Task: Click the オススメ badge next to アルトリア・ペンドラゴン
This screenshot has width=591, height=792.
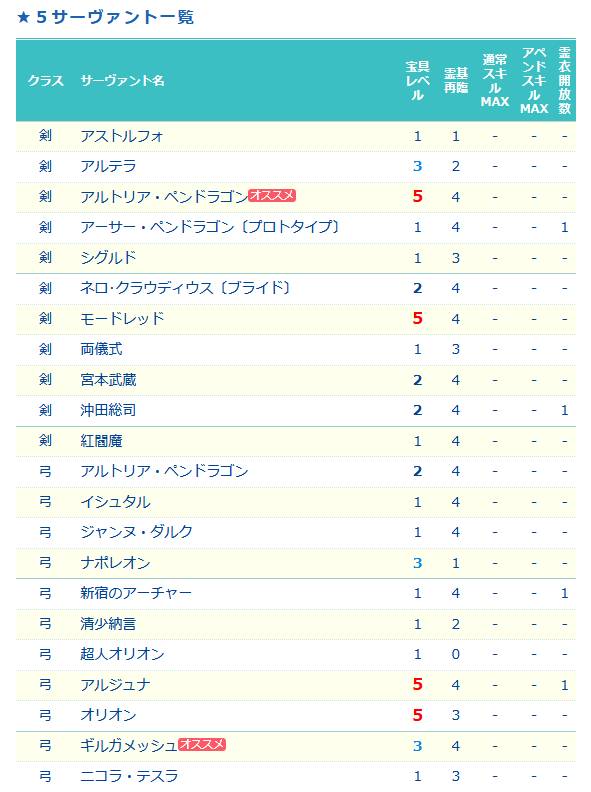Action: click(x=272, y=195)
